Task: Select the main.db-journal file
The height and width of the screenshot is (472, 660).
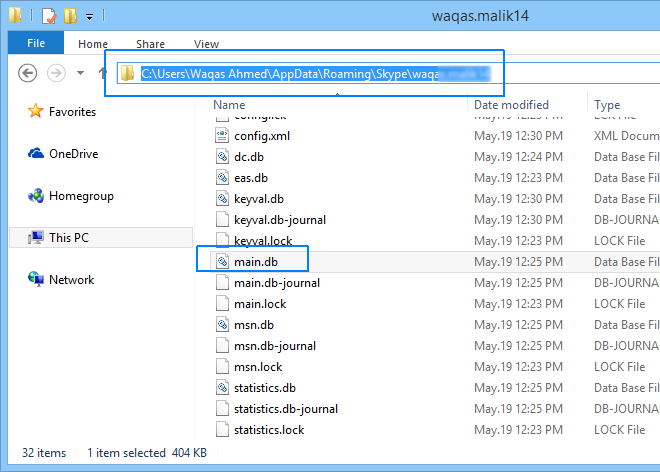Action: pos(277,283)
